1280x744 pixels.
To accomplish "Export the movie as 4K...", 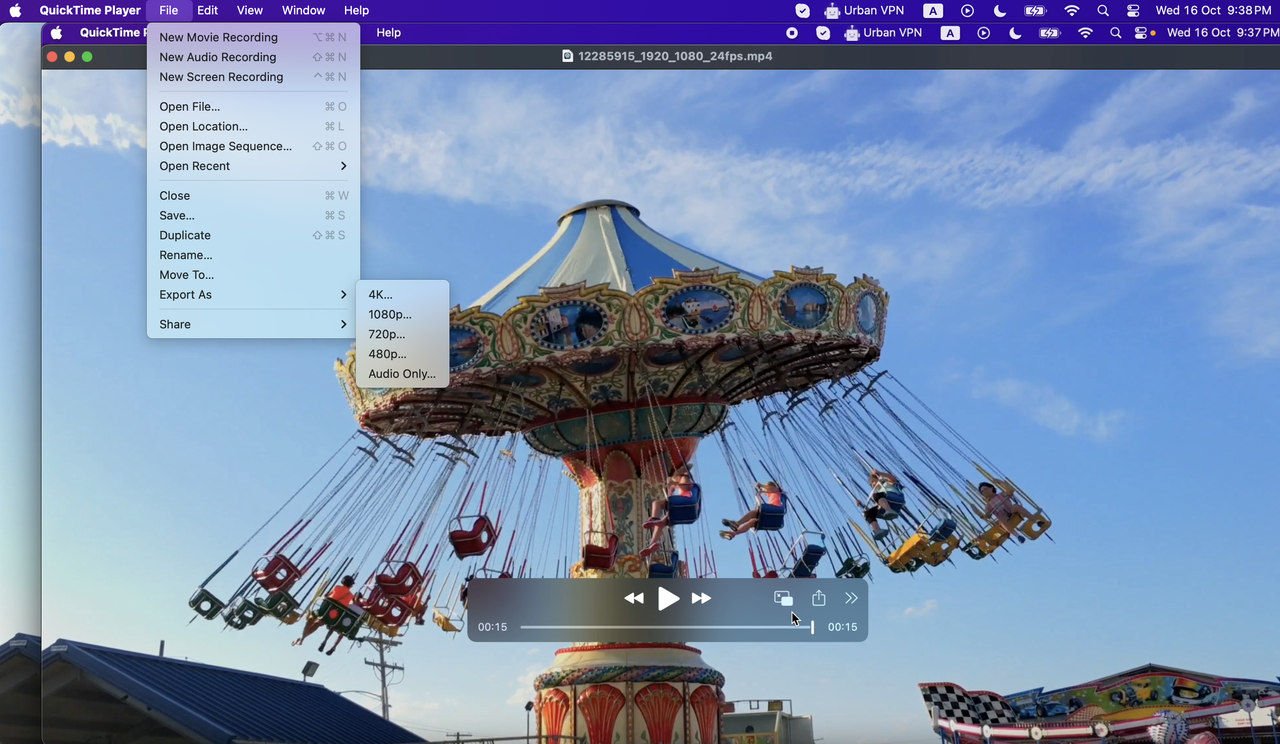I will click(x=402, y=295).
